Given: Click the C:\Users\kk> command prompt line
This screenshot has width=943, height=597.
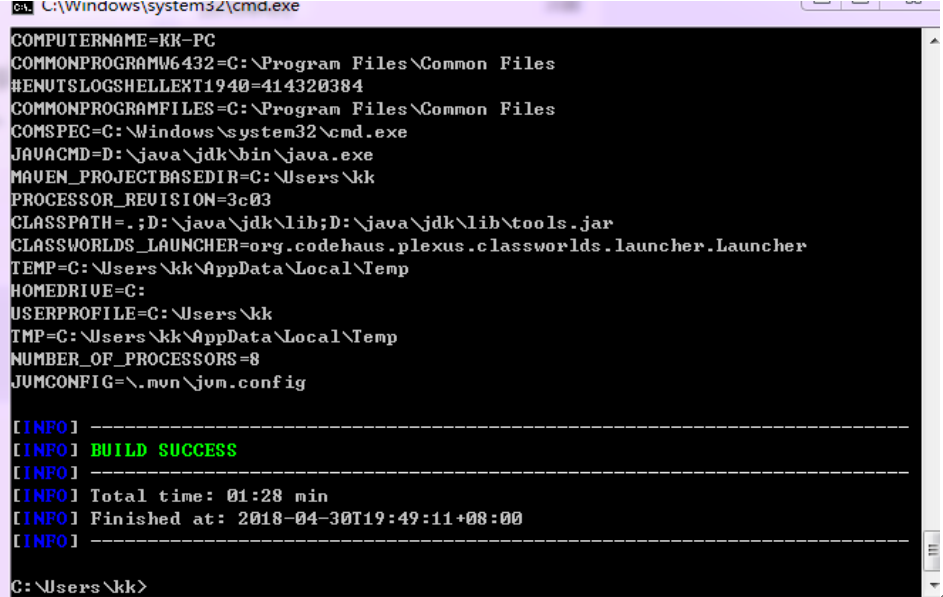Looking at the screenshot, I should pos(79,587).
